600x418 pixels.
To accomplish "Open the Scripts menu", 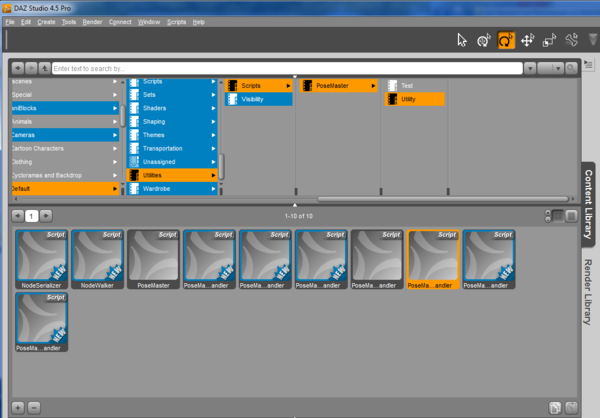I will (176, 22).
